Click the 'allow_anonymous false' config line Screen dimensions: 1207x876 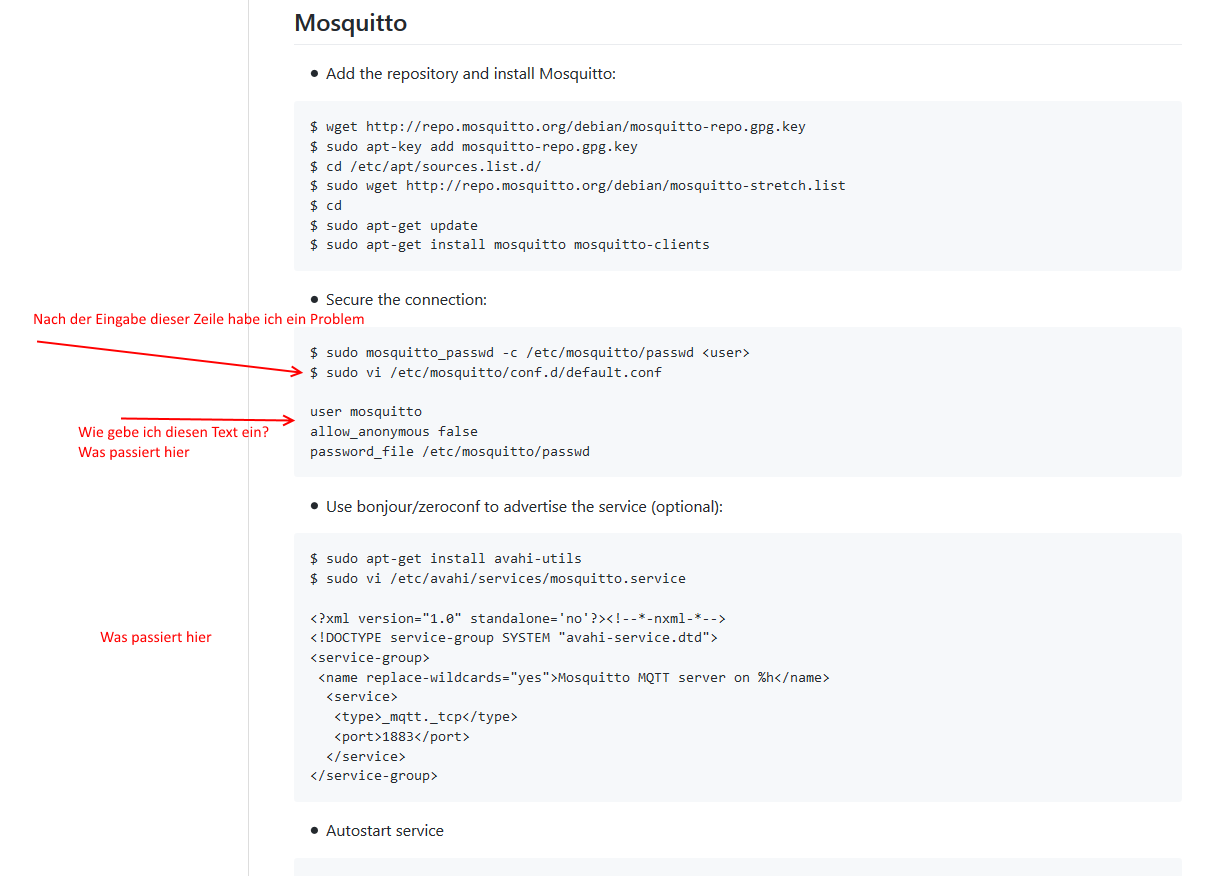coord(394,432)
